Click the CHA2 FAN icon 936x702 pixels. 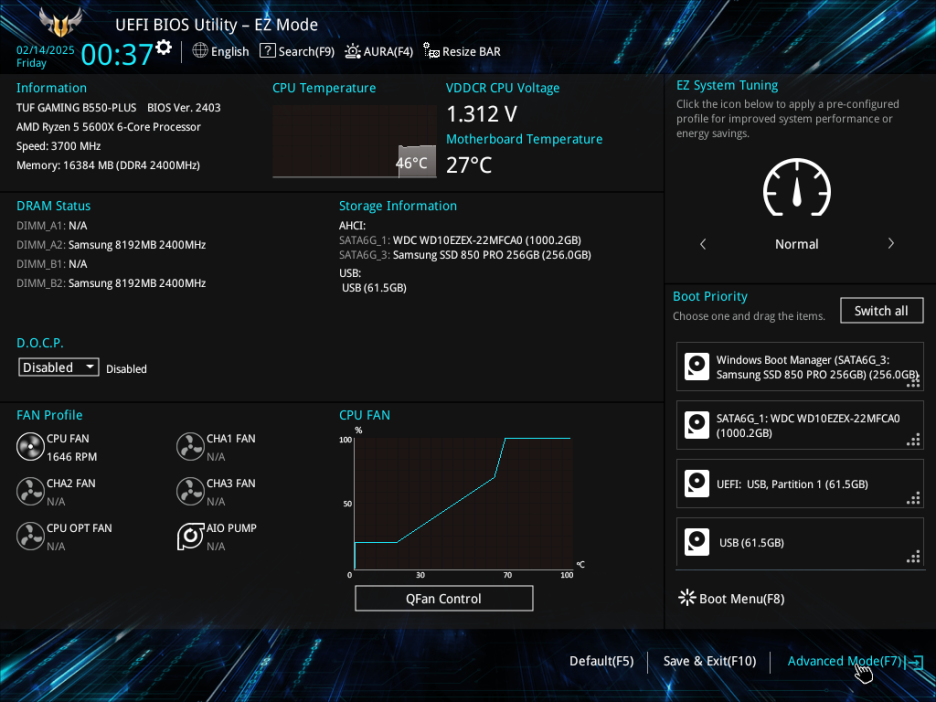pyautogui.click(x=30, y=491)
